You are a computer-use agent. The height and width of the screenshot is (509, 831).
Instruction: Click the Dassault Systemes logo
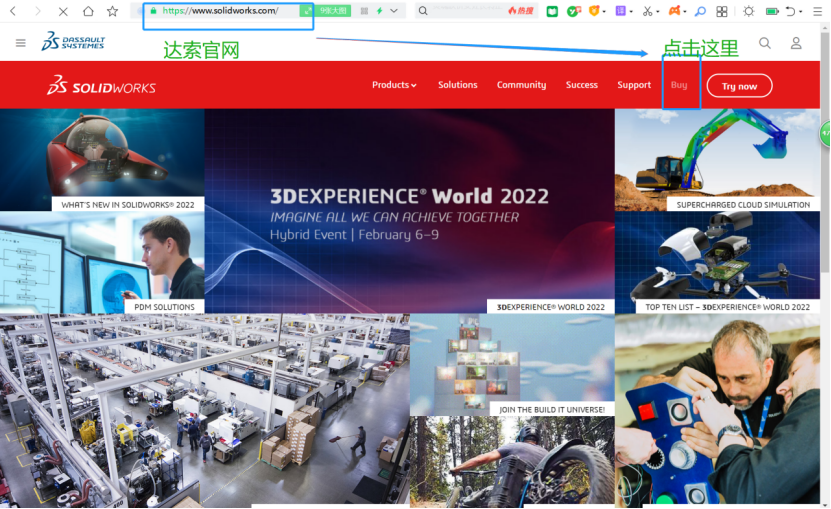point(73,41)
